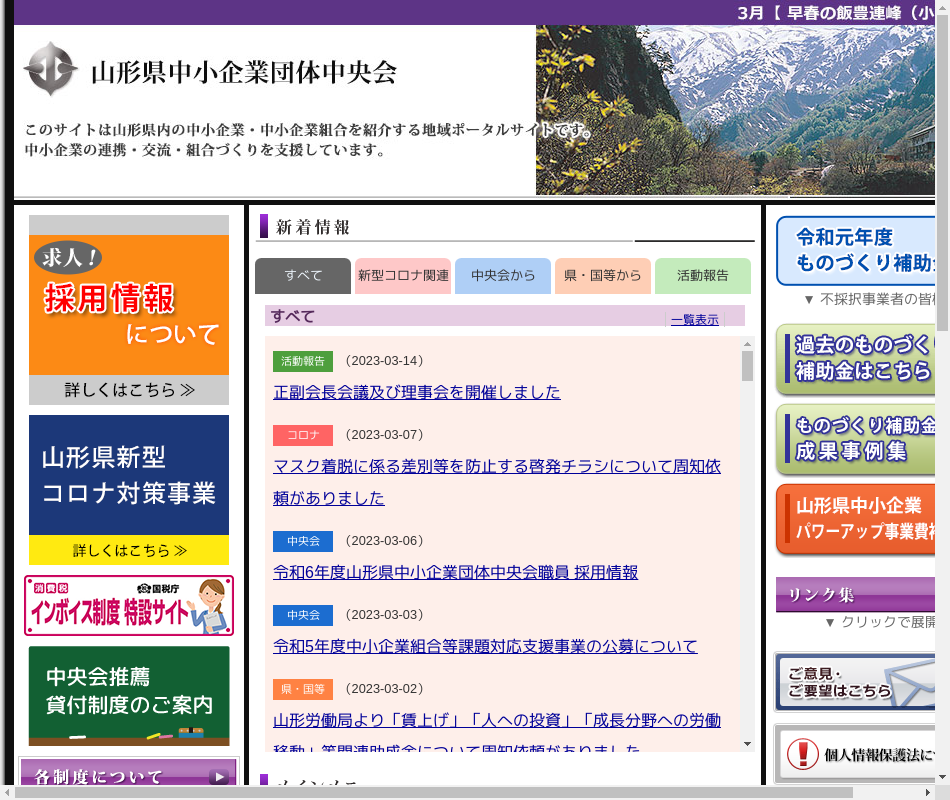The image size is (950, 800).
Task: Open 山形県新型コロナ対策事業 banner
Action: point(128,489)
